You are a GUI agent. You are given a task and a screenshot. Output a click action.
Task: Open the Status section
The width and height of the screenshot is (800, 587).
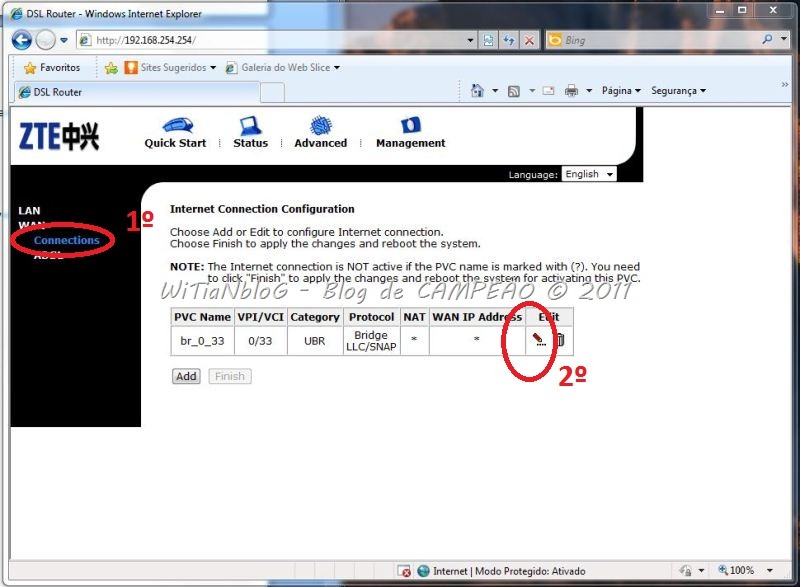[x=251, y=133]
